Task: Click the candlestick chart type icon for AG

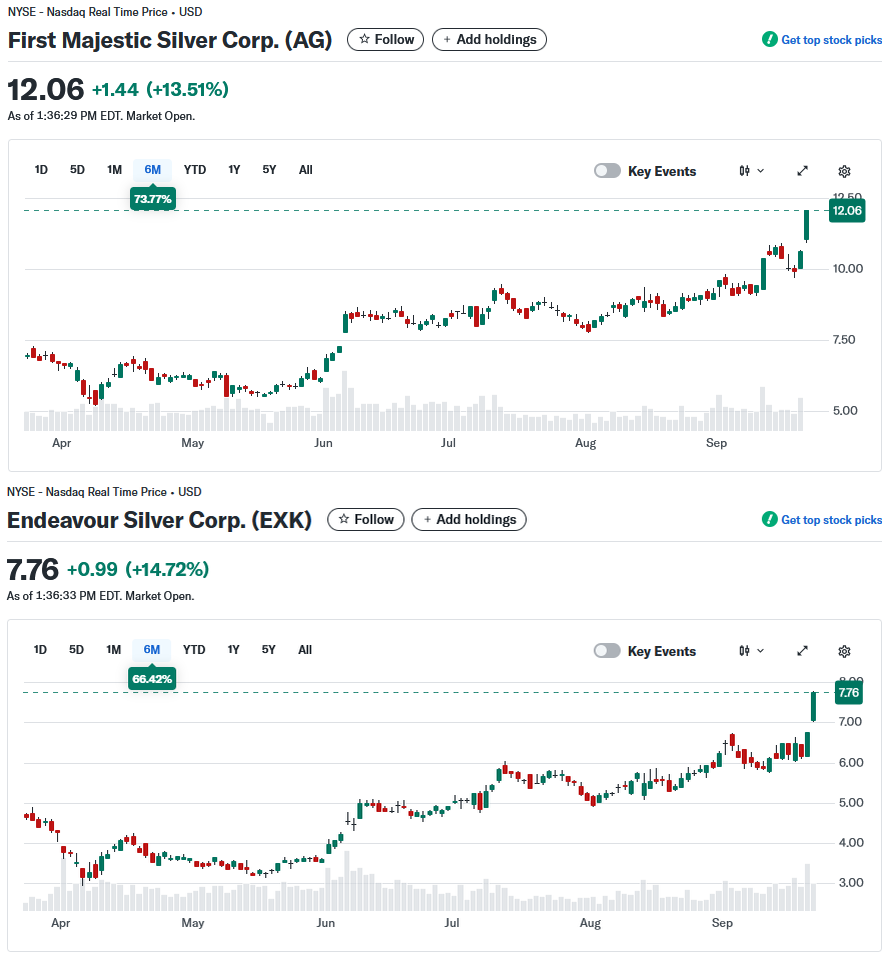Action: (x=745, y=171)
